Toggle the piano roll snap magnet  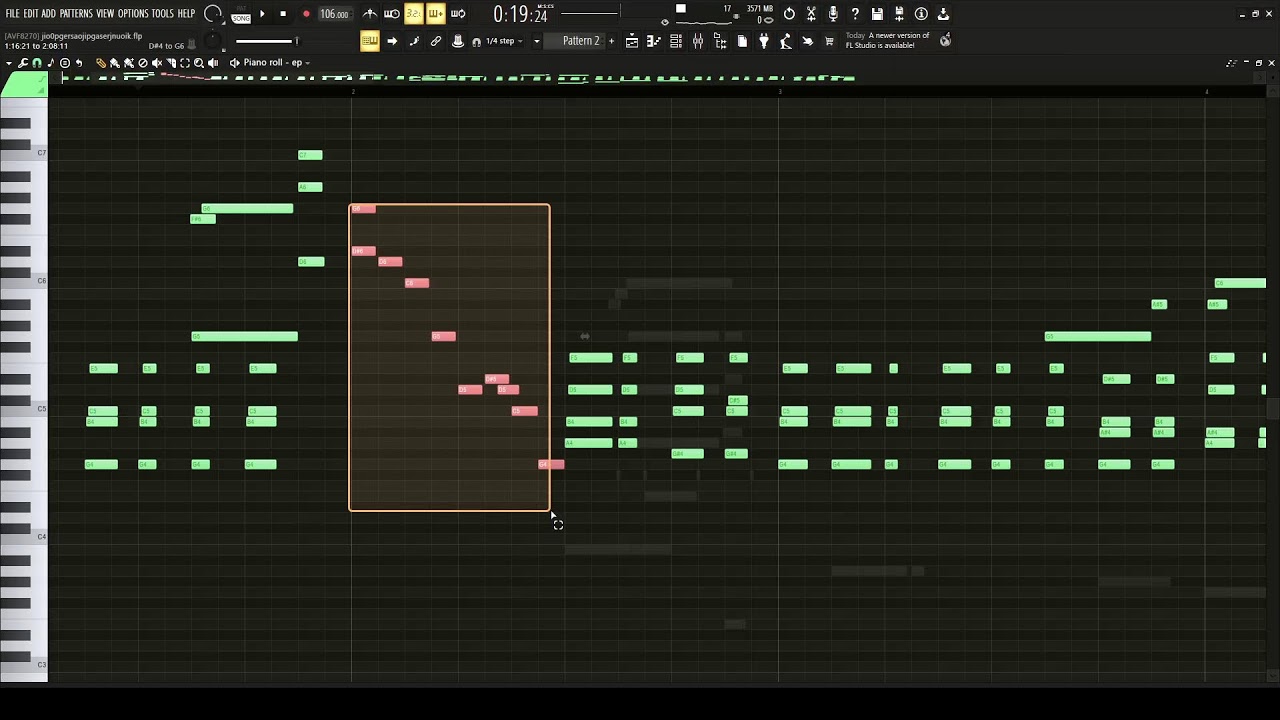click(x=36, y=62)
